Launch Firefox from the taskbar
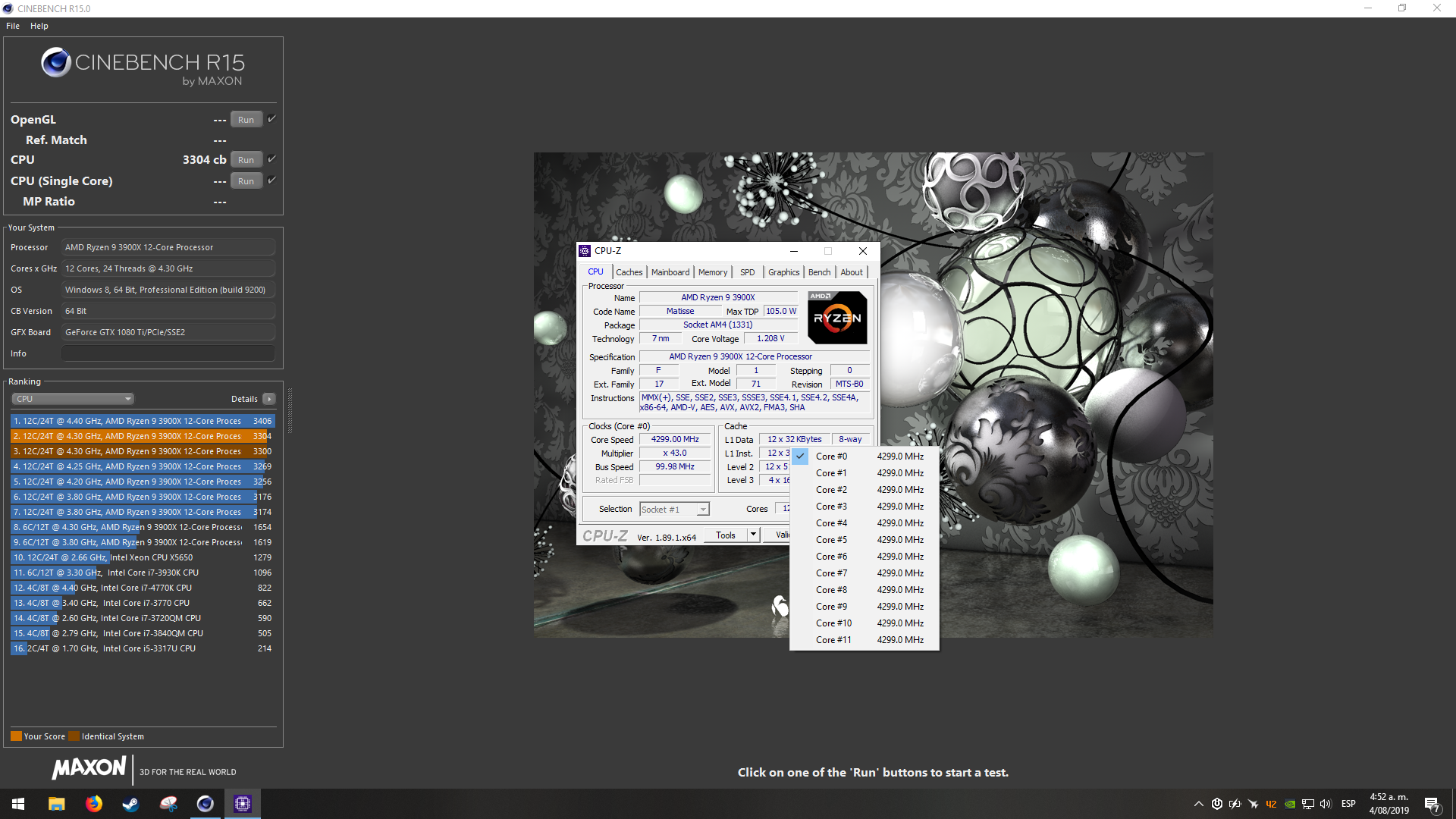This screenshot has width=1456, height=819. [93, 804]
